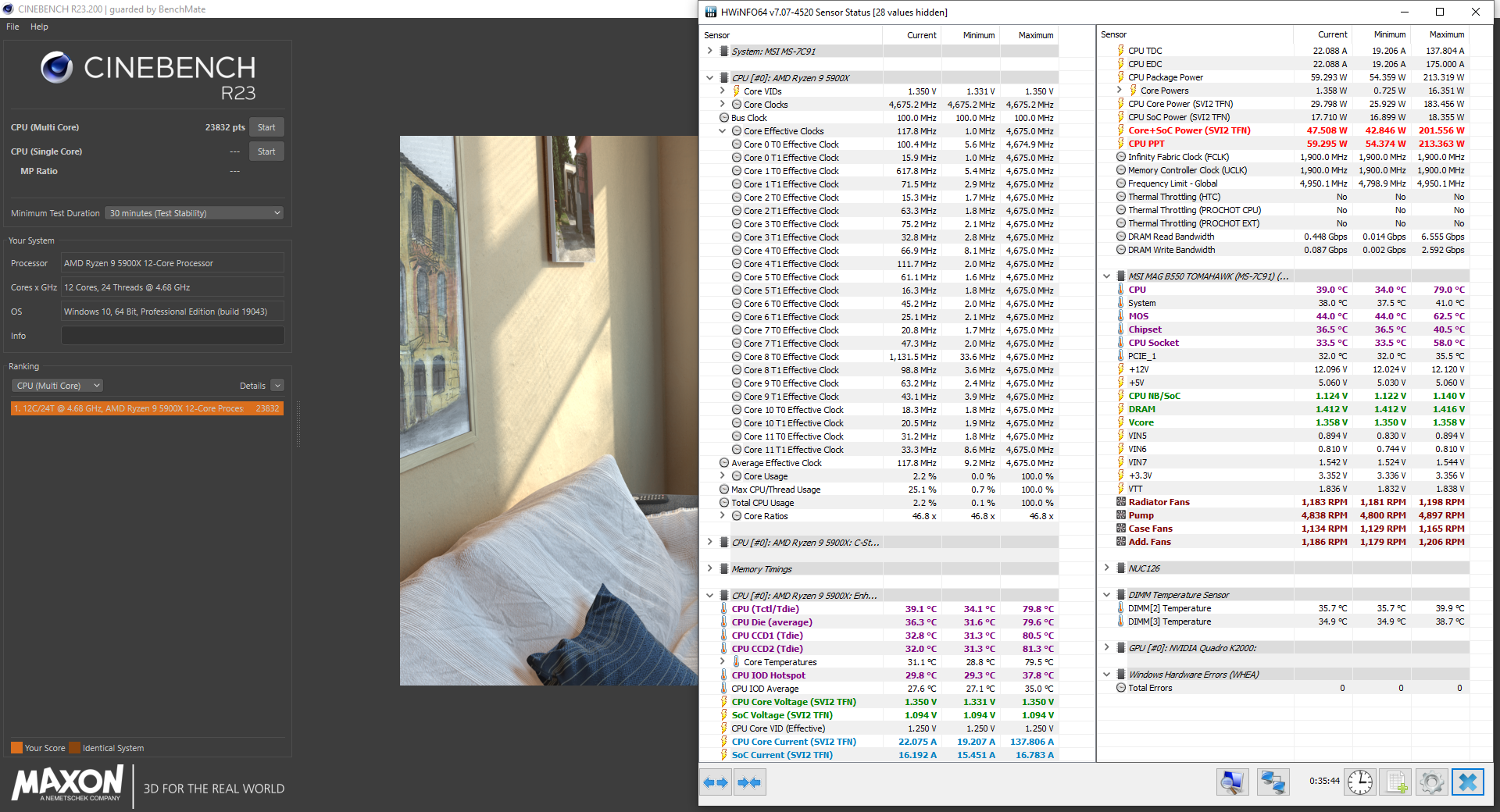Expand the Core Ratios row

click(x=722, y=516)
